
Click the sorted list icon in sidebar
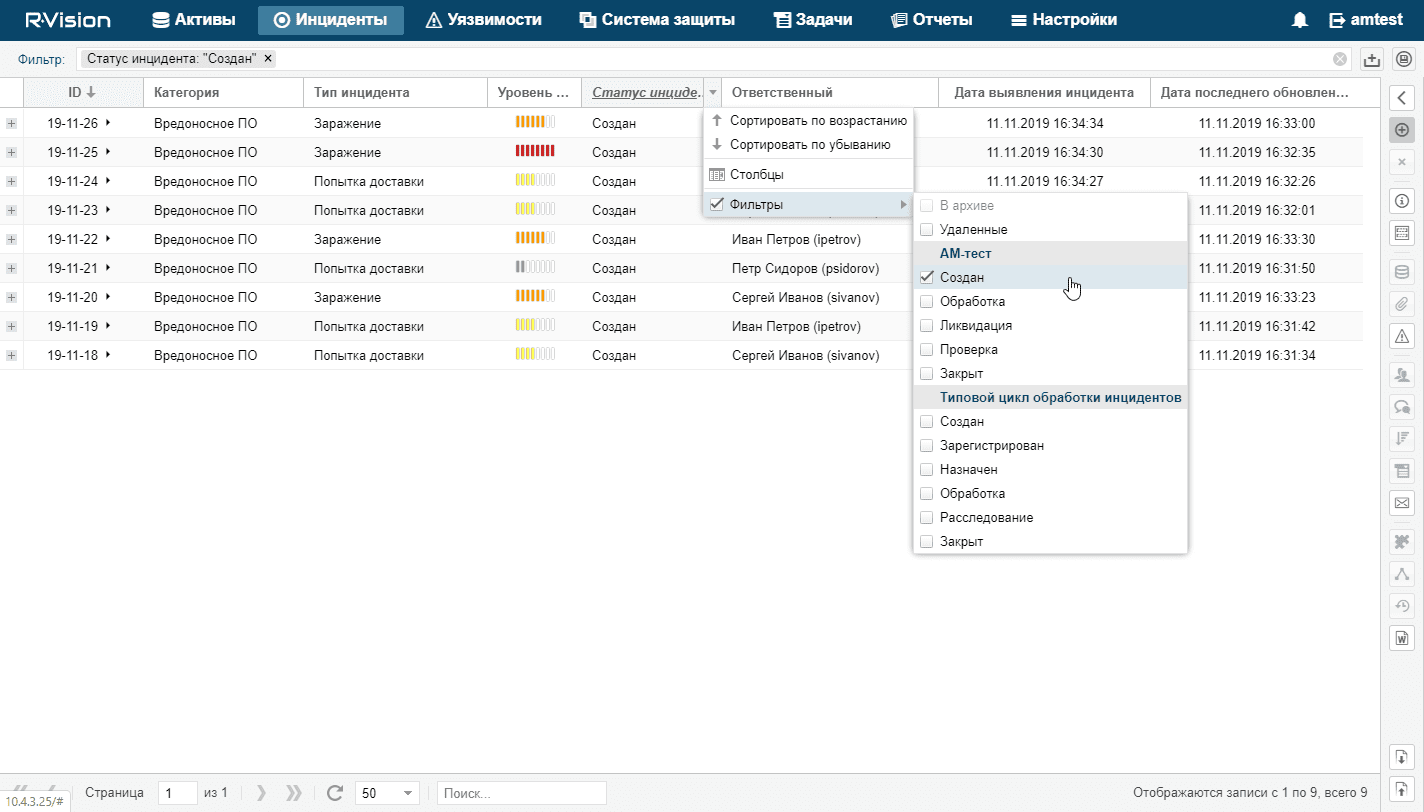coord(1402,438)
